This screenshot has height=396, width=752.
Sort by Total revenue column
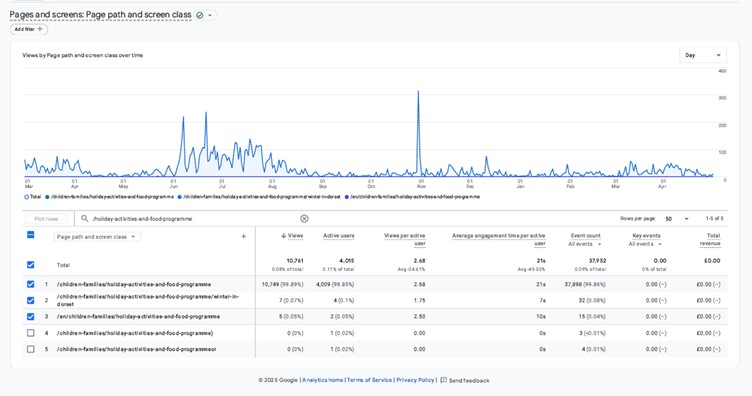tap(710, 240)
